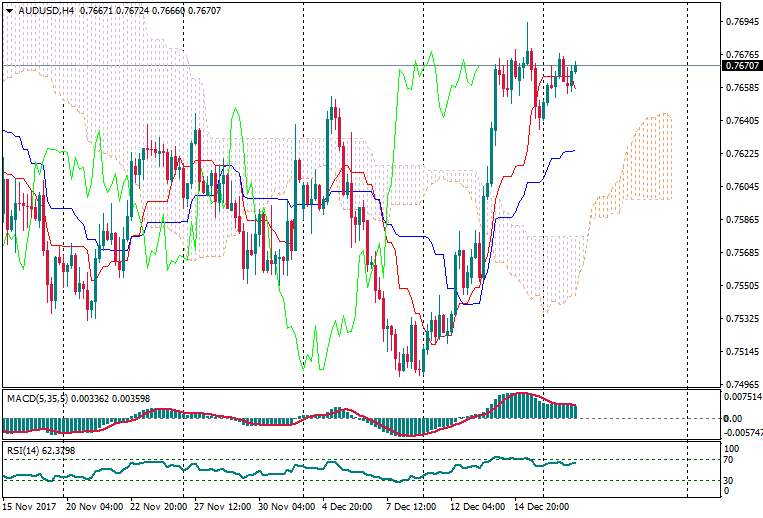This screenshot has width=763, height=518.
Task: Select the 15 Nov 2017 date label
Action: tap(29, 507)
